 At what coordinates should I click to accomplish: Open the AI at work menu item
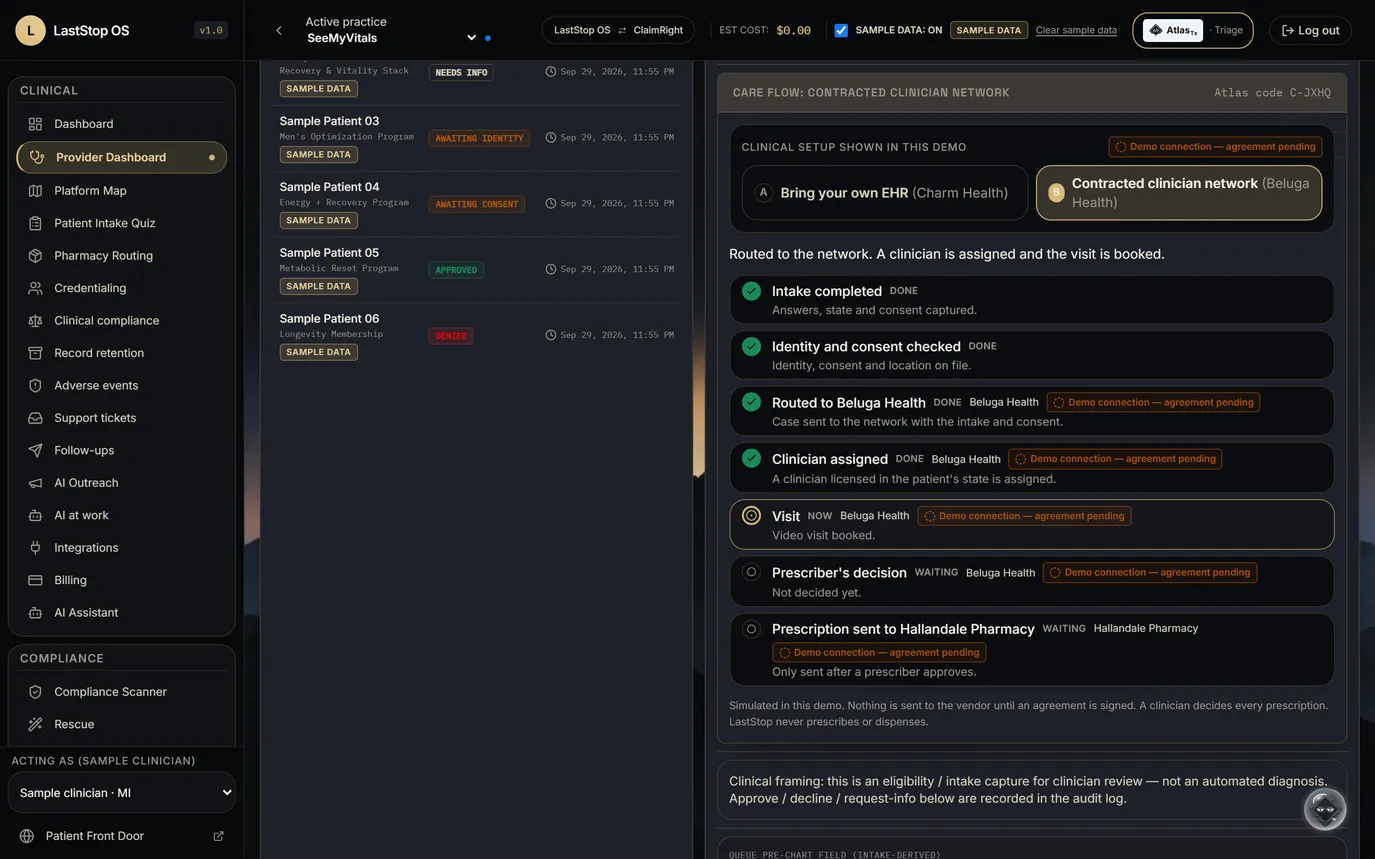point(122,515)
